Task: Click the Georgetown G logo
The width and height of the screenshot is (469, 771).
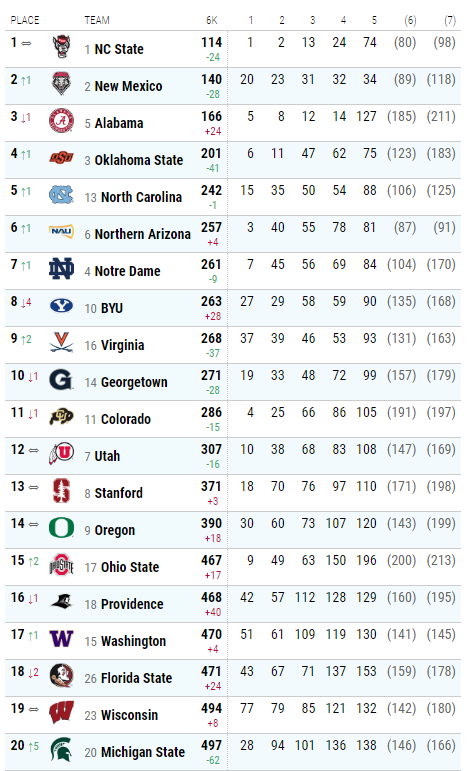Action: point(61,380)
